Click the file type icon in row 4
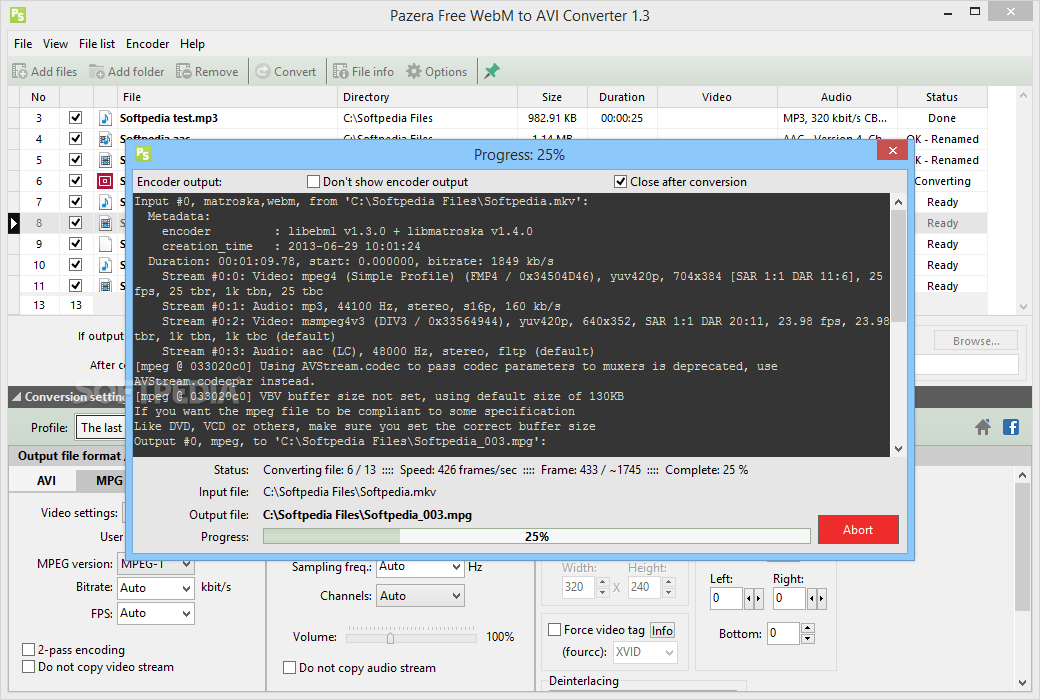This screenshot has height=700, width=1040. click(x=105, y=139)
